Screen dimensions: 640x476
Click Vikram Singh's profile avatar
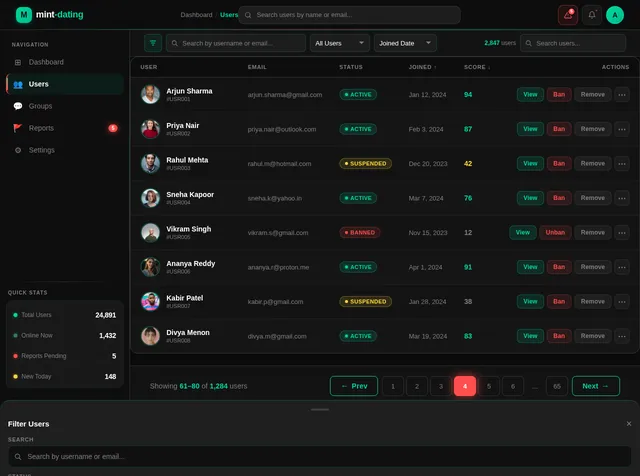[150, 233]
